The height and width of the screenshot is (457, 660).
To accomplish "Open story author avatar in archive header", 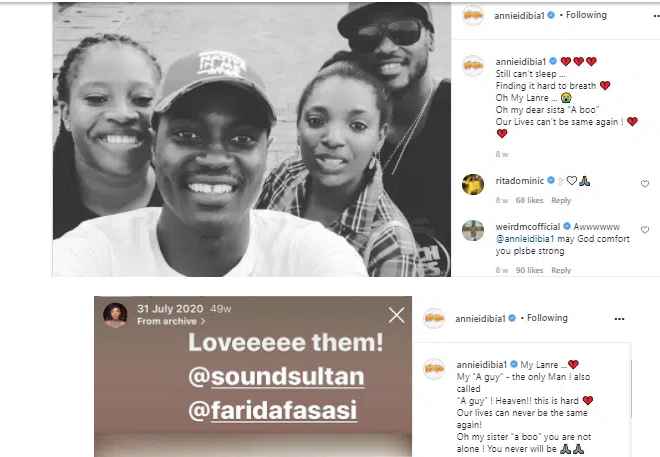I will [x=115, y=314].
